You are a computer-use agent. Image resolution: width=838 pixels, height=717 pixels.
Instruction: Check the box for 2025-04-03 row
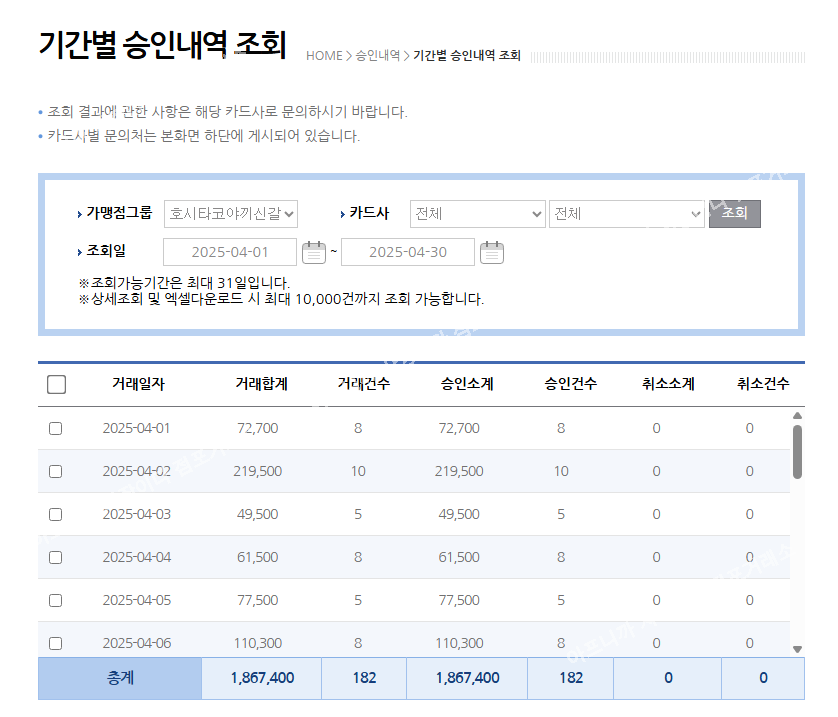coord(56,514)
